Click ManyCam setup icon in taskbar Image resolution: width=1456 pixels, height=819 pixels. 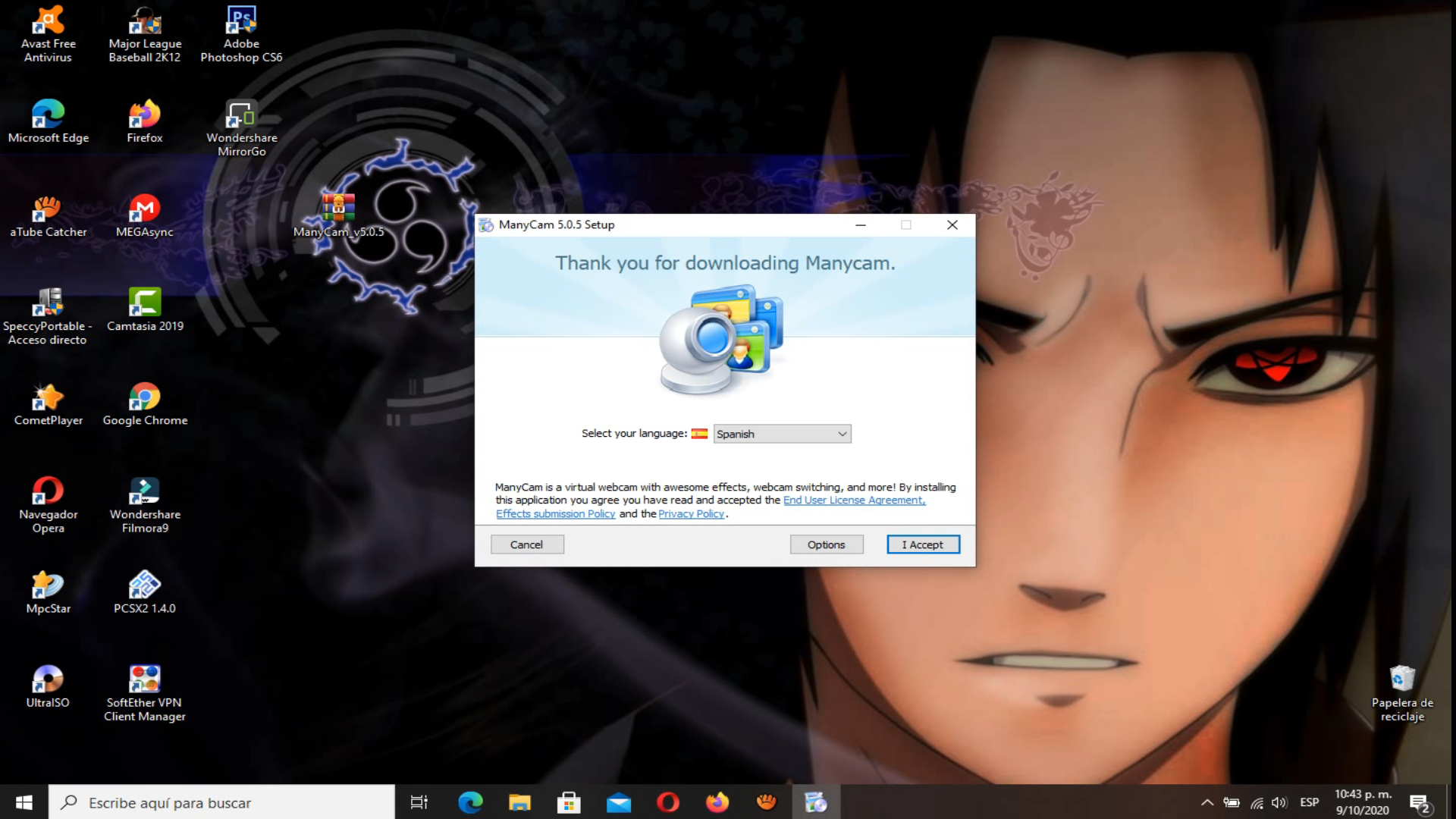click(816, 802)
